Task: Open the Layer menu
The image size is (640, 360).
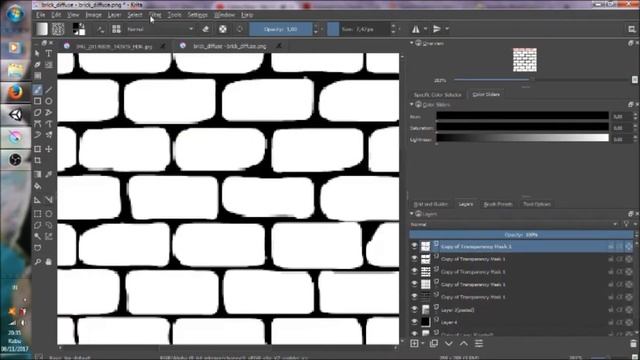Action: pos(114,15)
